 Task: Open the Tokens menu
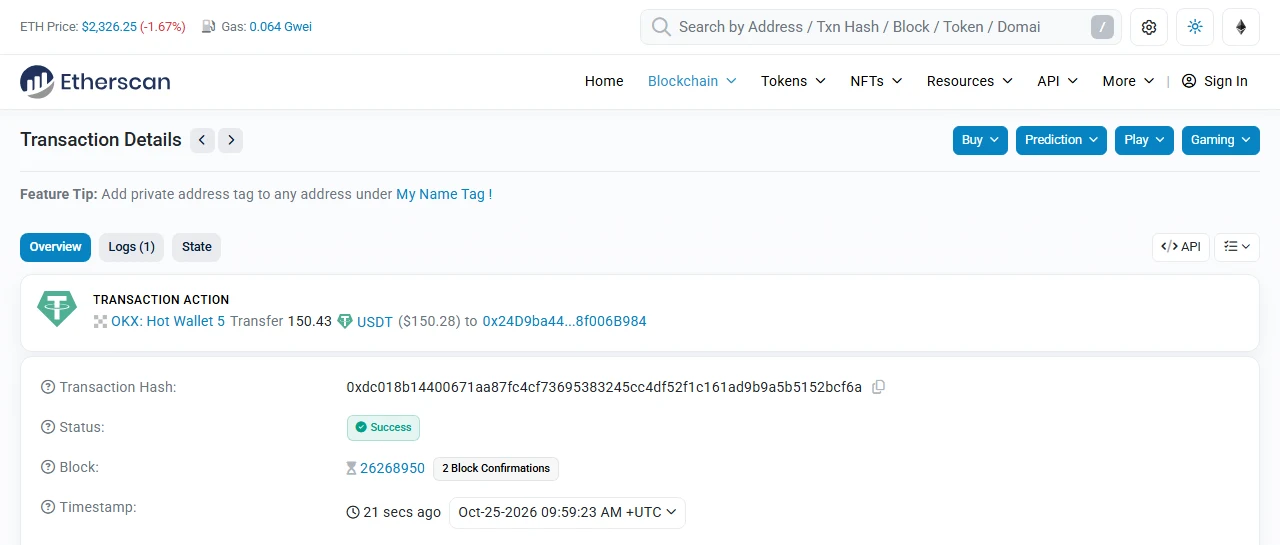793,81
